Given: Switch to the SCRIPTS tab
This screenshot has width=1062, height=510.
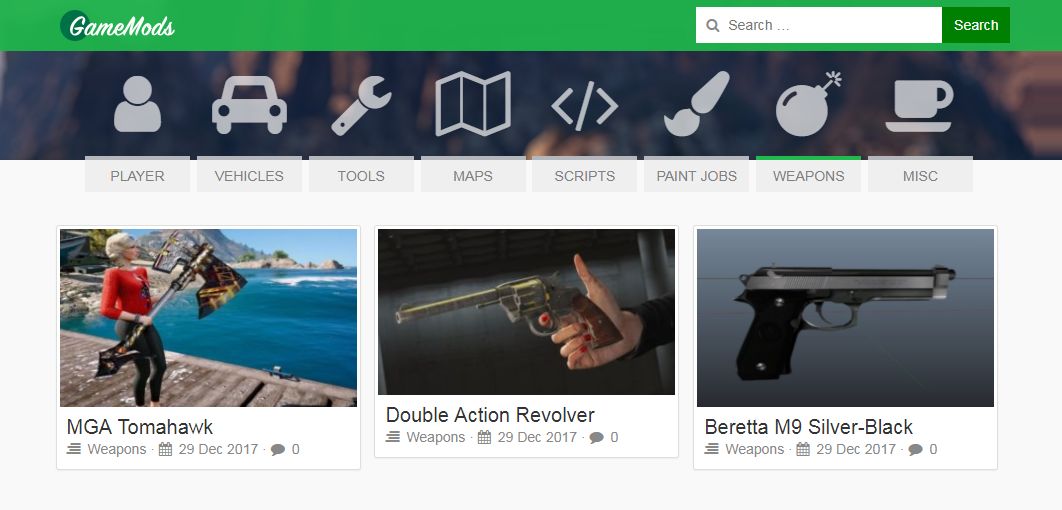Looking at the screenshot, I should [x=585, y=175].
